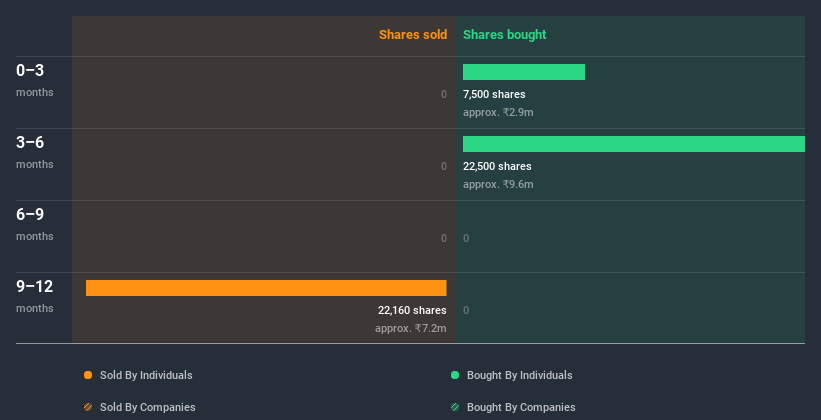Click the zero sold value in 3–6 months row
Viewport: 821px width, 420px height.
(443, 166)
